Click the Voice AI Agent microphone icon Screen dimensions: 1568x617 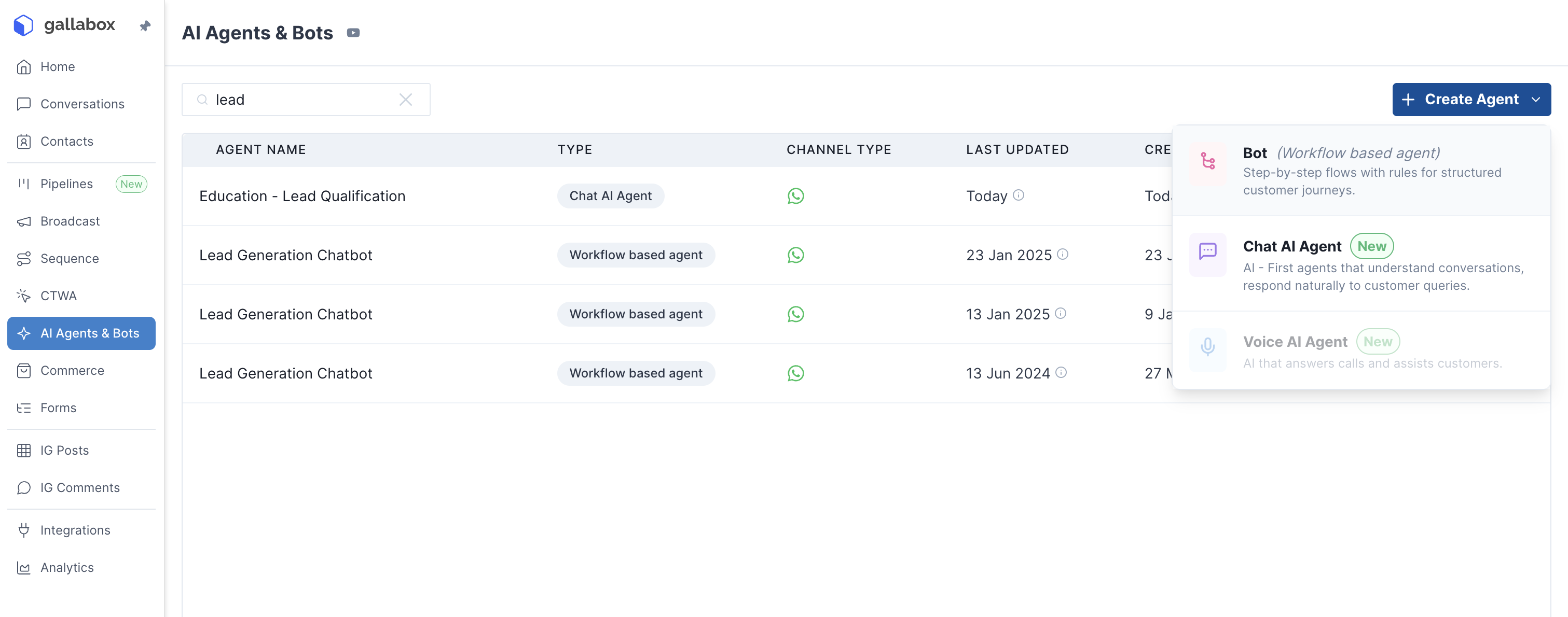click(1208, 347)
